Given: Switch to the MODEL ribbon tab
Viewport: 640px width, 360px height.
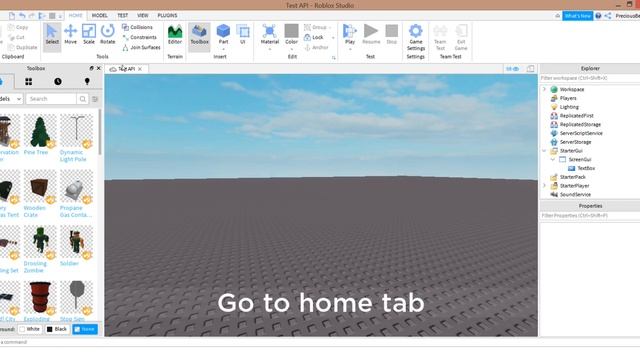Looking at the screenshot, I should point(99,15).
